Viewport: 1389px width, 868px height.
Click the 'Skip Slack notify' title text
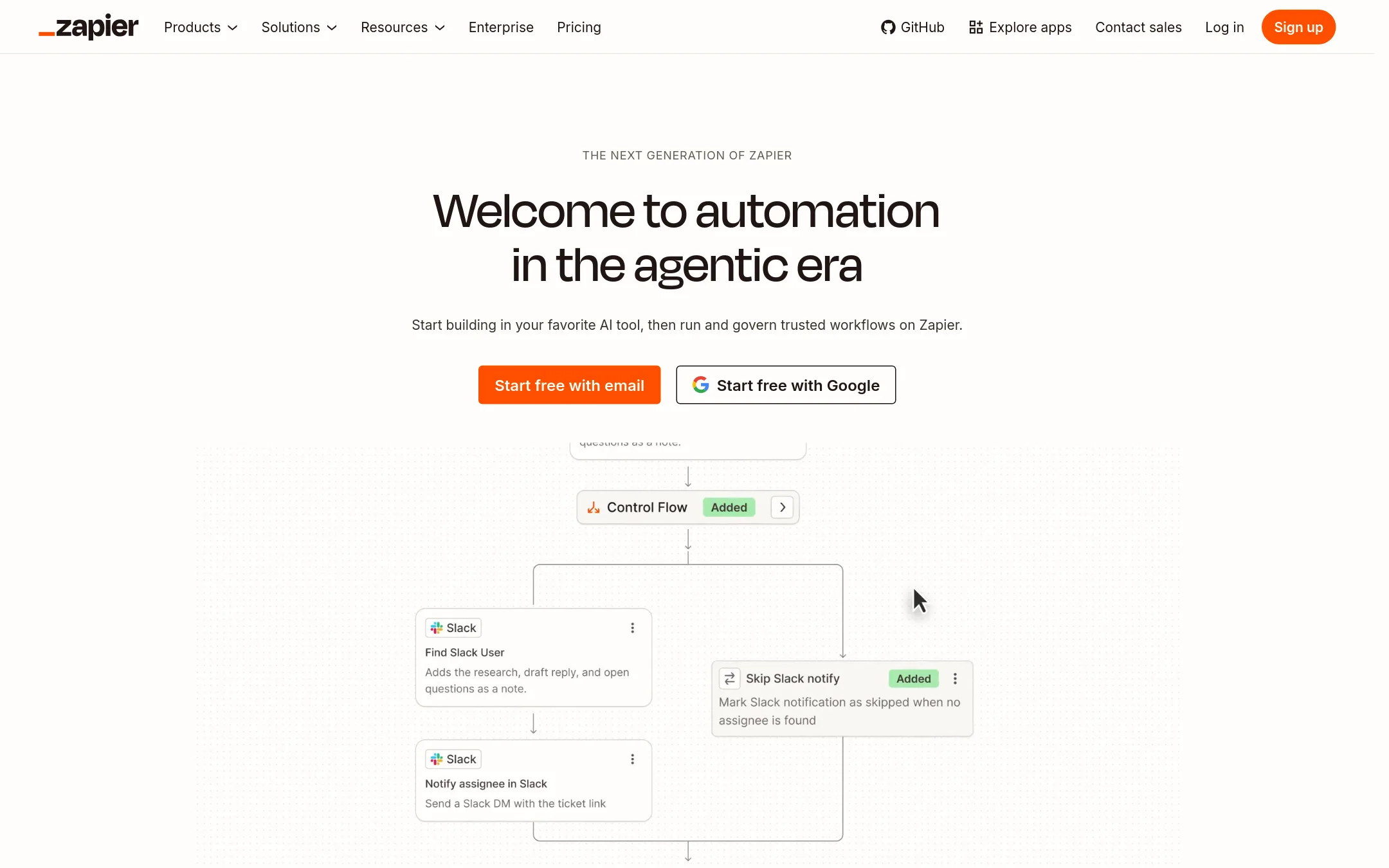click(x=792, y=678)
